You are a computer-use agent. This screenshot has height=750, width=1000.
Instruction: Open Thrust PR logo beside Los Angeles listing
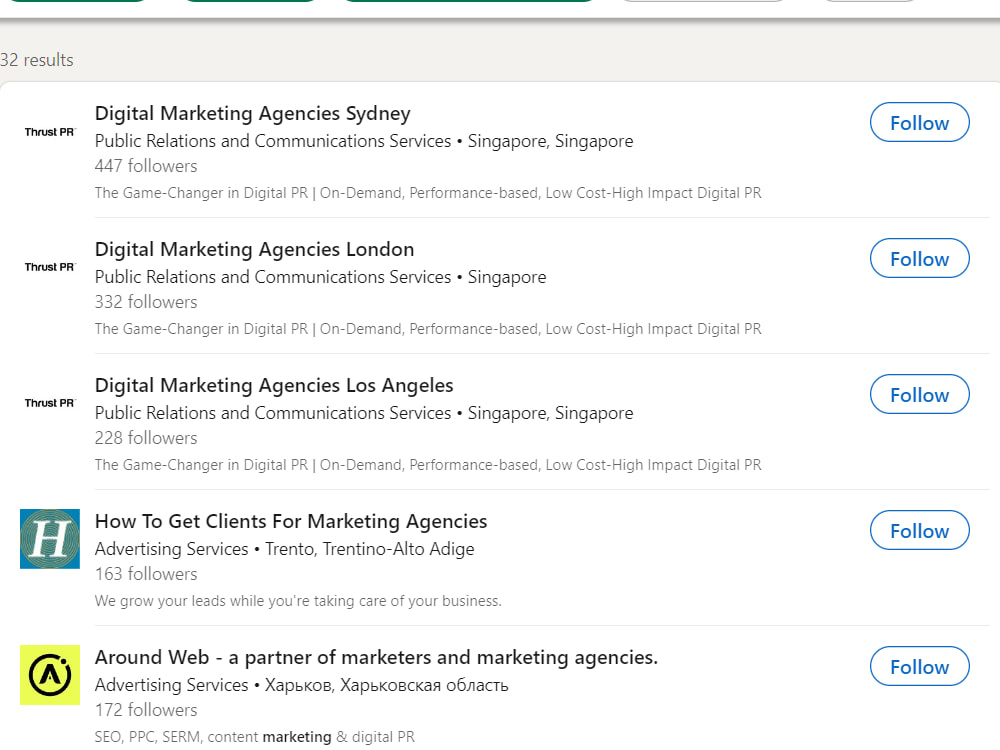point(50,403)
